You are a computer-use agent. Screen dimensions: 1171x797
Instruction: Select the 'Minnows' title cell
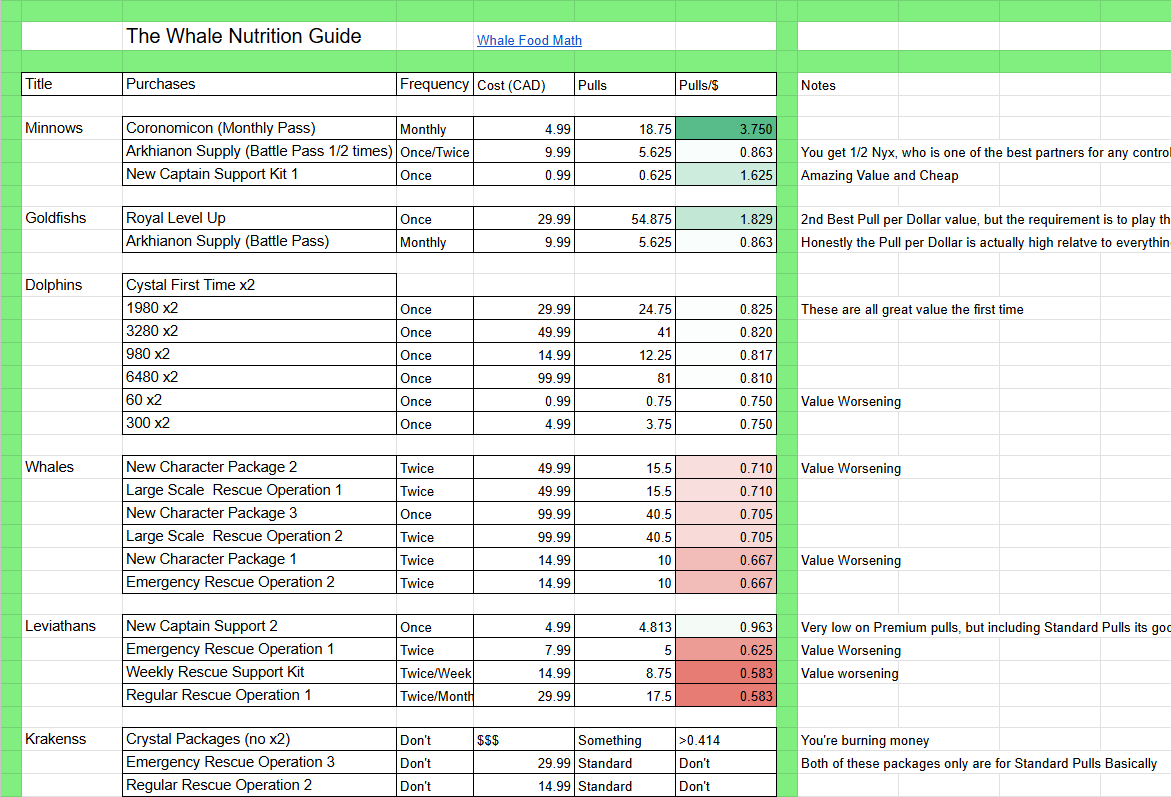click(72, 128)
